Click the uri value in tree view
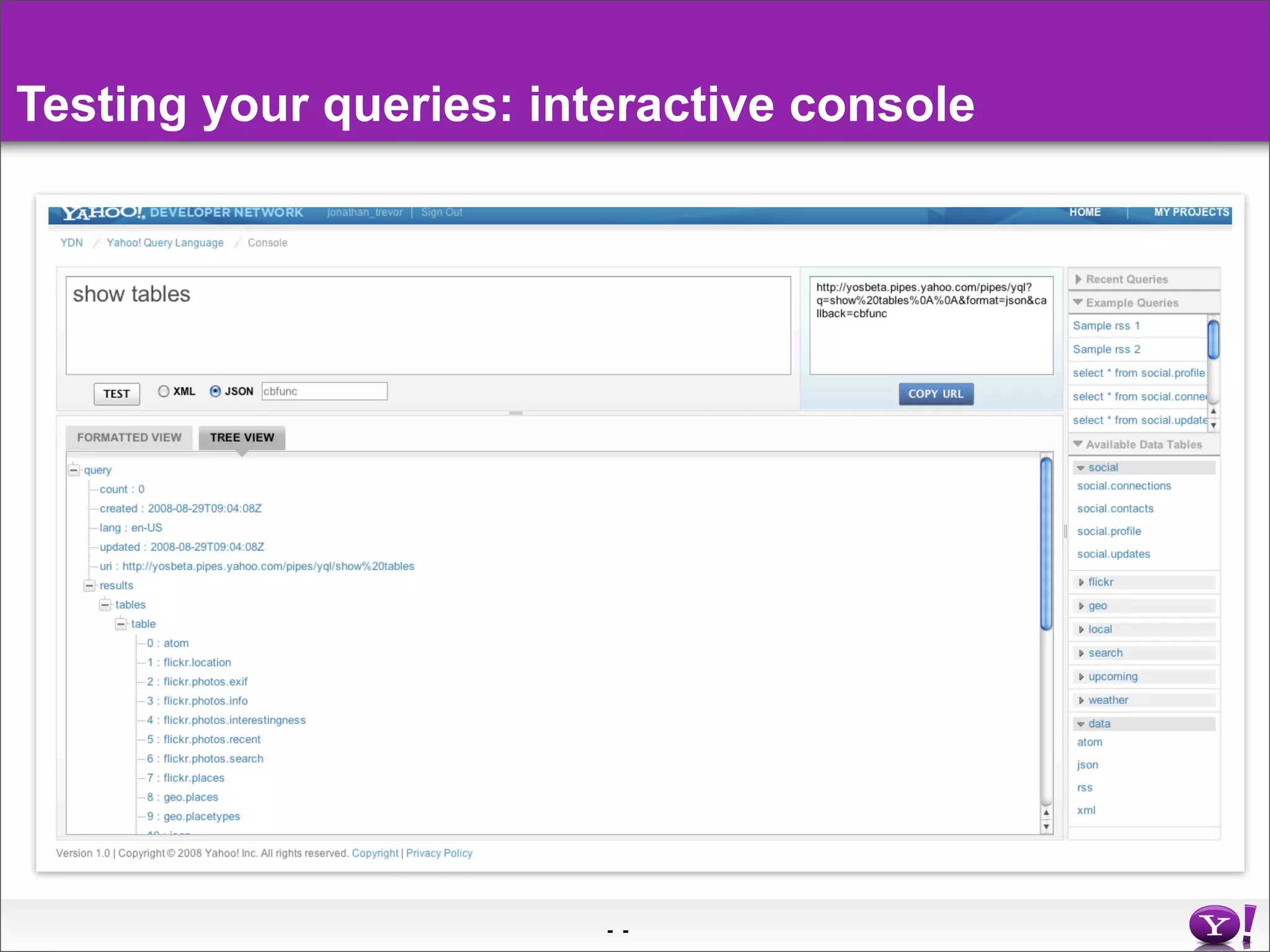 tap(268, 566)
